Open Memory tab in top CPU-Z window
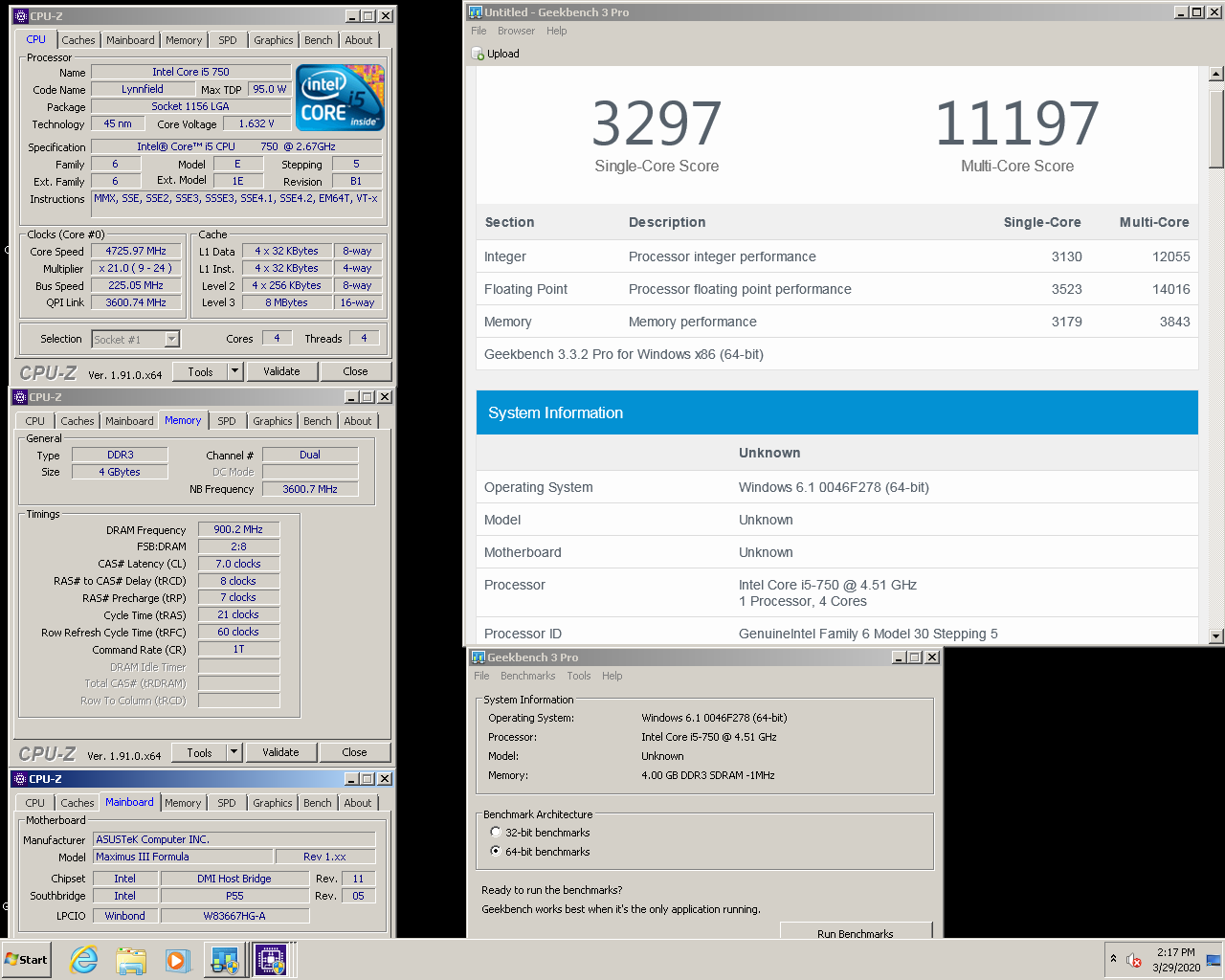This screenshot has height=980, width=1225. coord(184,40)
